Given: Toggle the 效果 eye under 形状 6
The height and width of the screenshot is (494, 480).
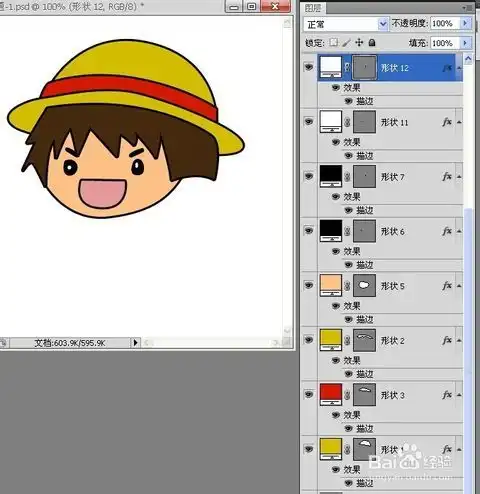Looking at the screenshot, I should coord(336,251).
